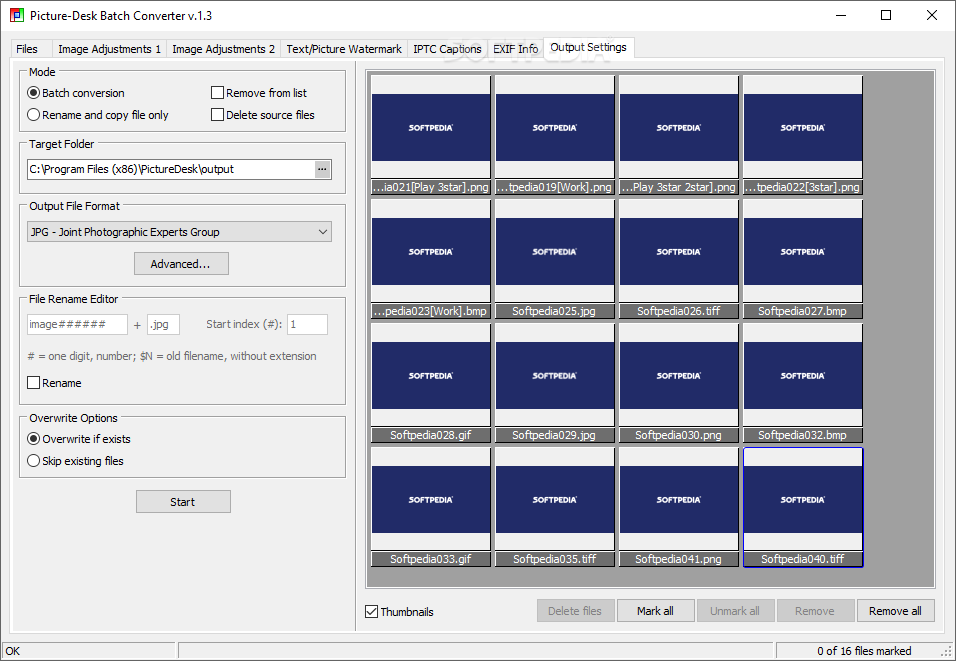
Task: Open target folder browse button
Action: coord(323,170)
